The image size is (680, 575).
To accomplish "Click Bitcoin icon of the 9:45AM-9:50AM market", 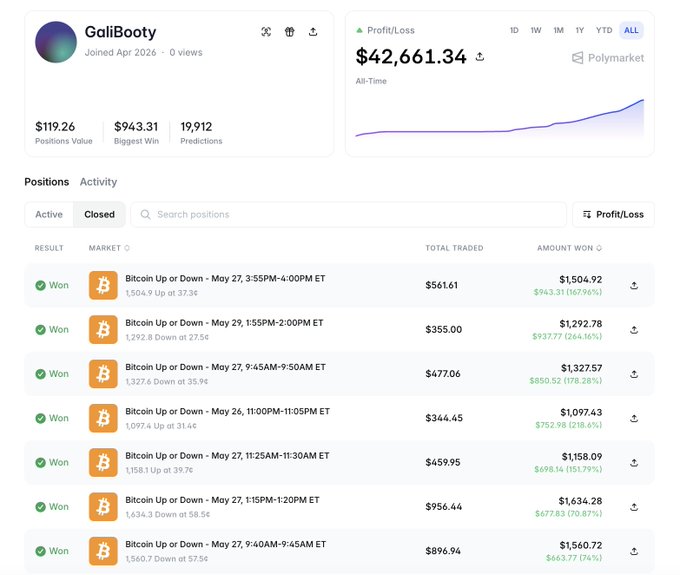I will (103, 374).
